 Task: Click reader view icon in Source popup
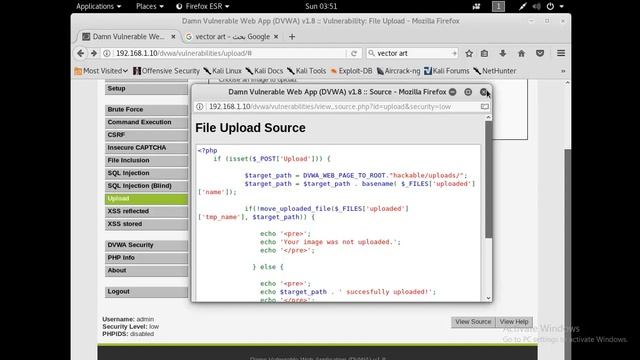484,107
